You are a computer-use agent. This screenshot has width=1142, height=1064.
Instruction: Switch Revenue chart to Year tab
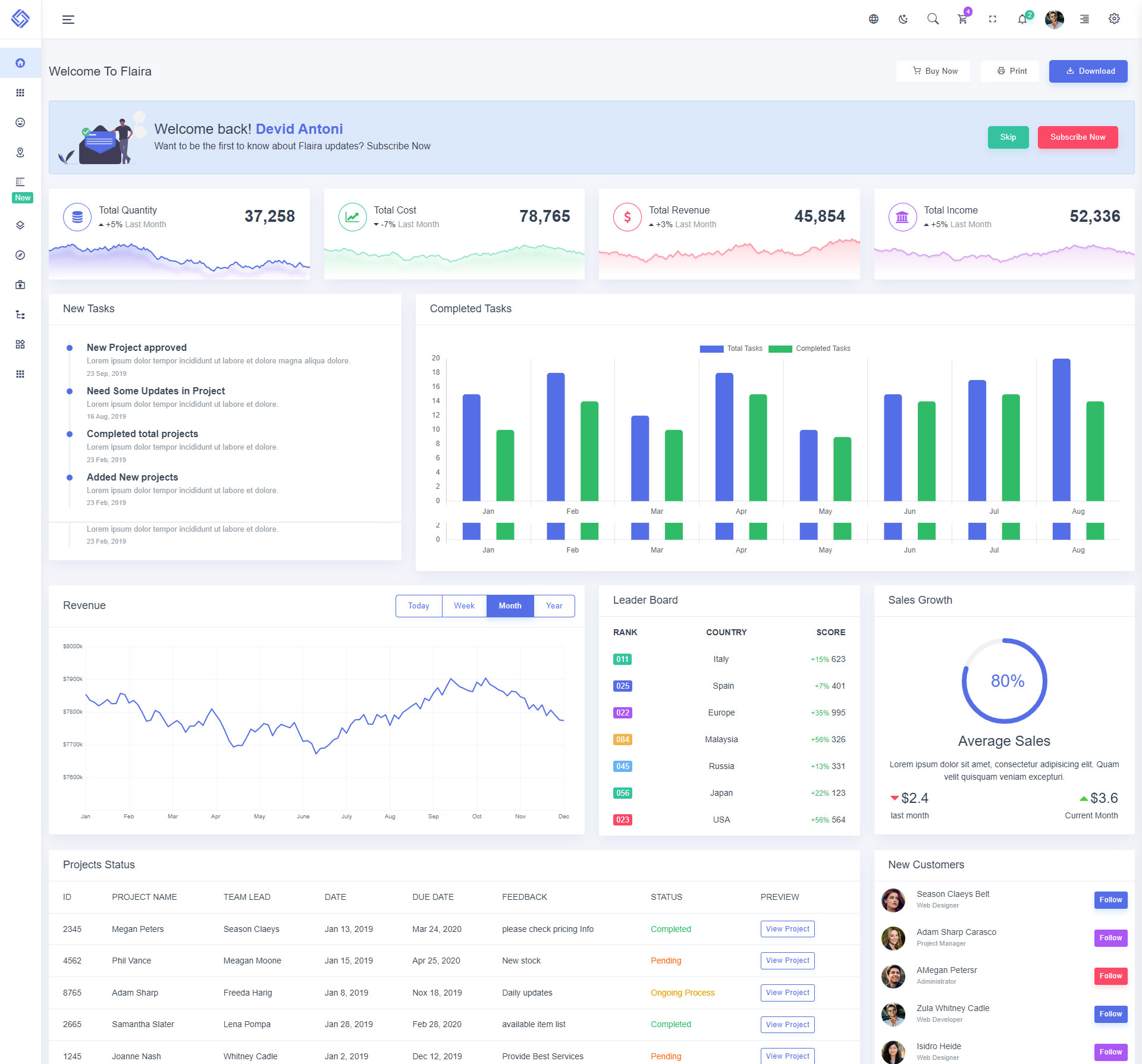554,606
